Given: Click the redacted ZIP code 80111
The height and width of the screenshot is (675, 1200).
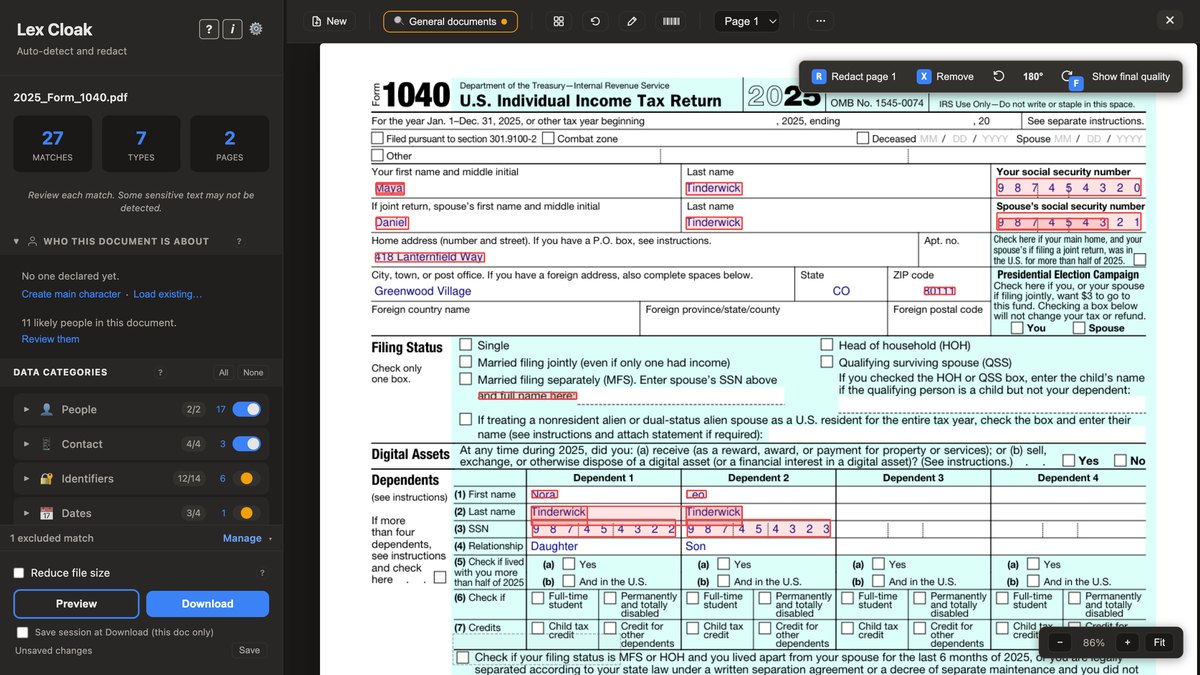Looking at the screenshot, I should point(940,291).
